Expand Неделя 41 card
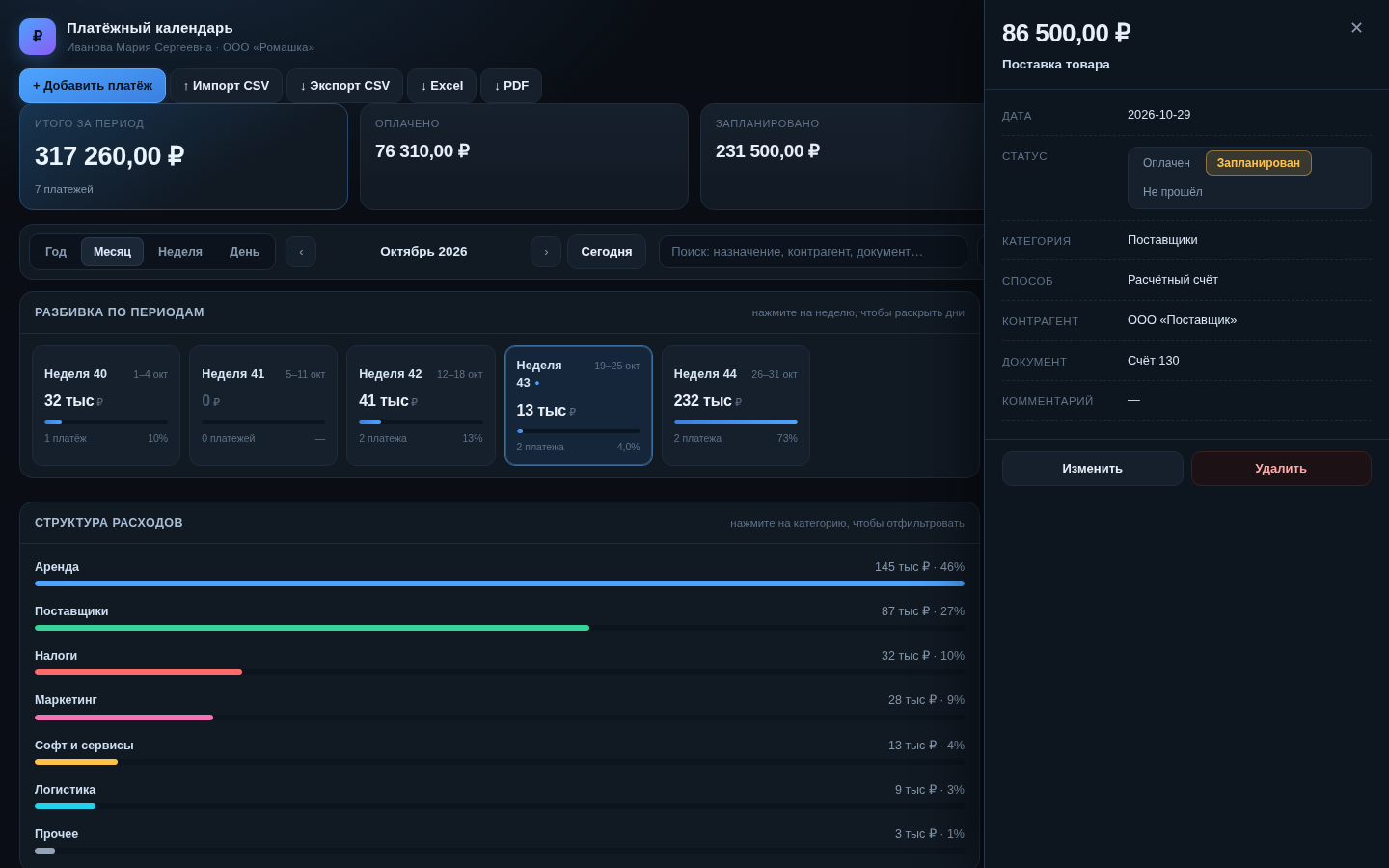 (x=263, y=406)
